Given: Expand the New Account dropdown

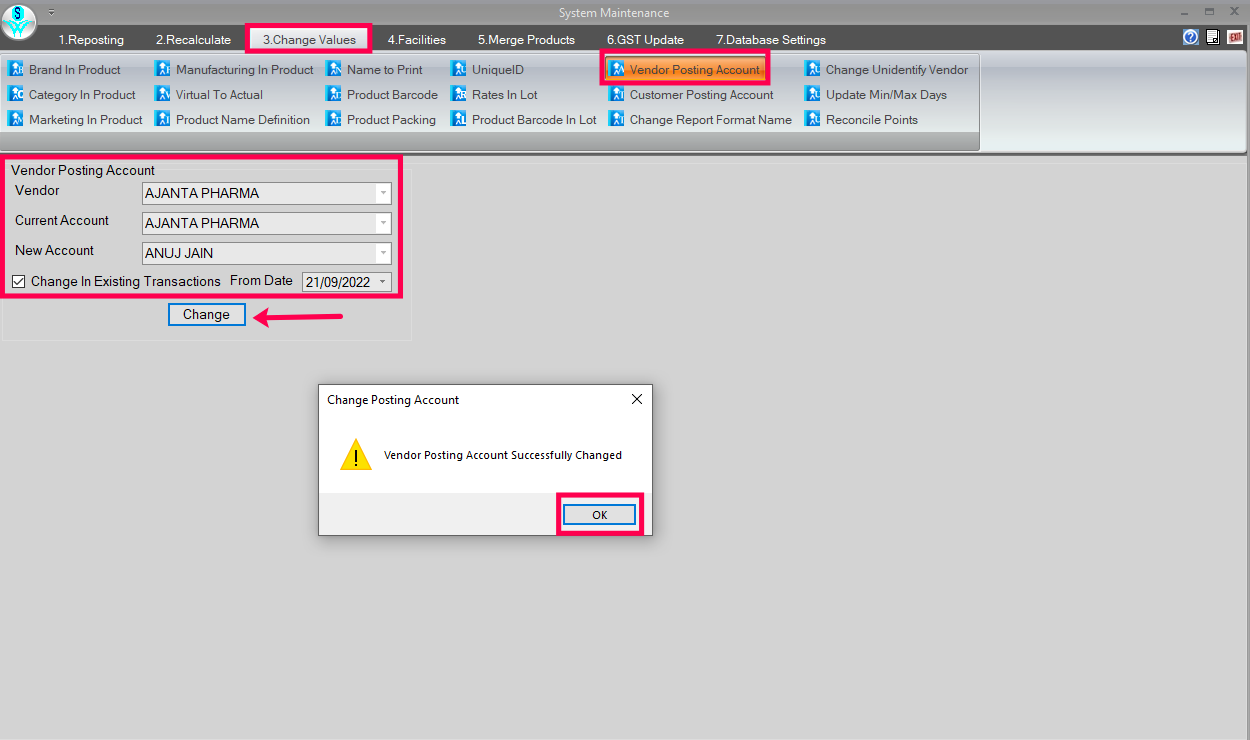Looking at the screenshot, I should click(x=382, y=253).
